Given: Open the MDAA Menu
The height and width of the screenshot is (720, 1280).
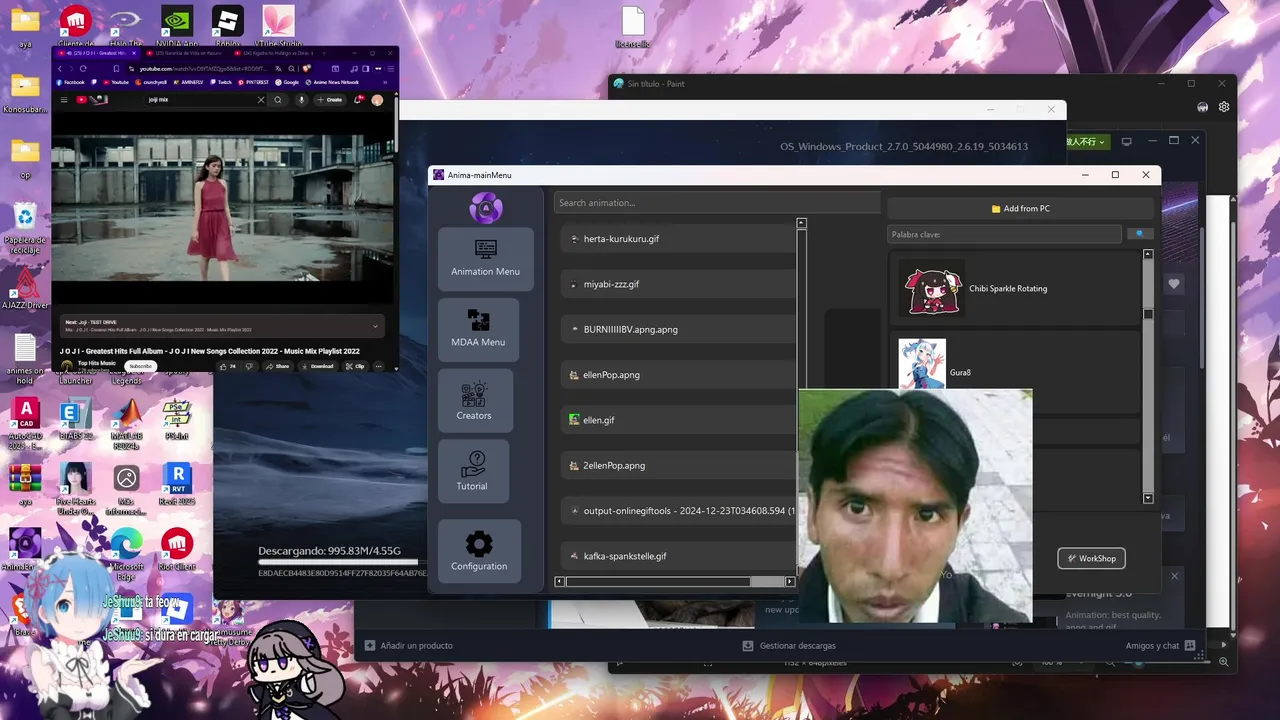Looking at the screenshot, I should tap(478, 329).
